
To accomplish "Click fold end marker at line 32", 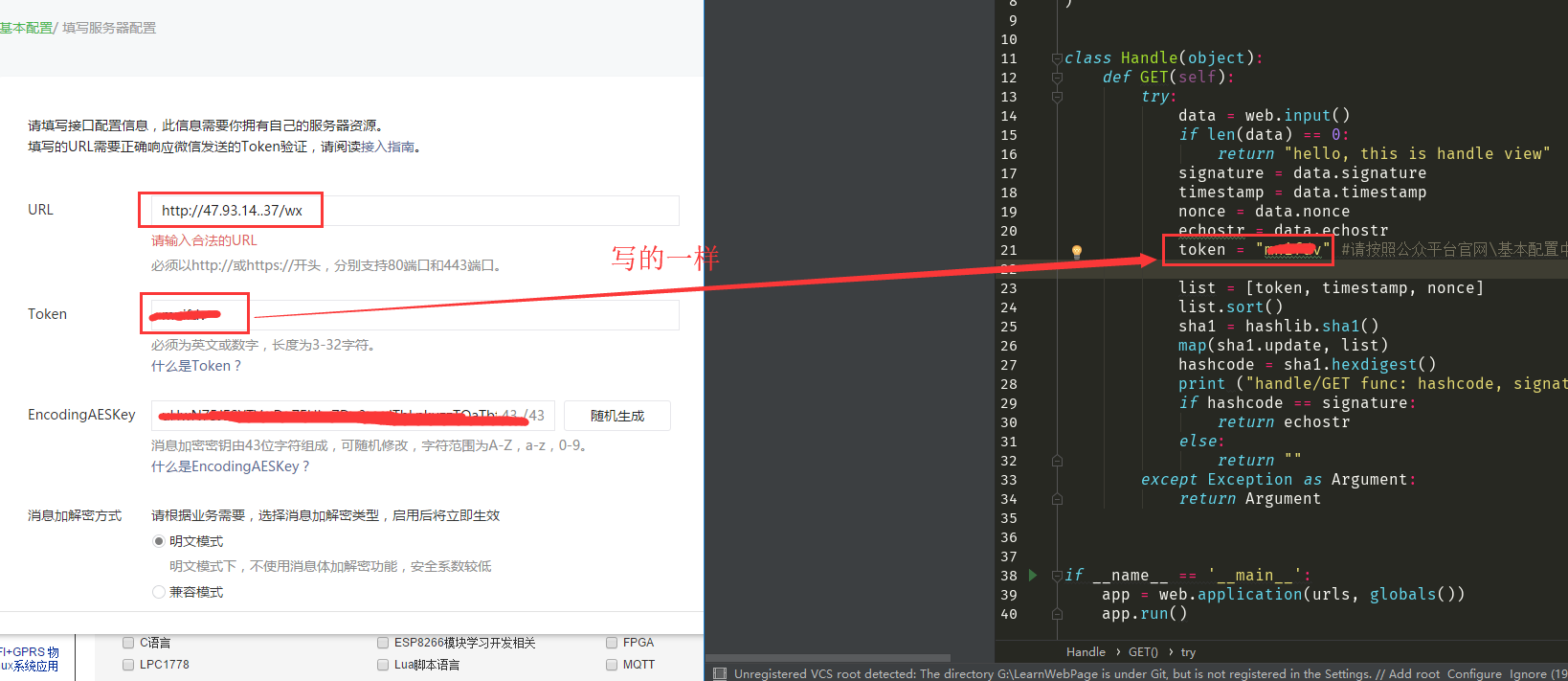I will [1057, 461].
